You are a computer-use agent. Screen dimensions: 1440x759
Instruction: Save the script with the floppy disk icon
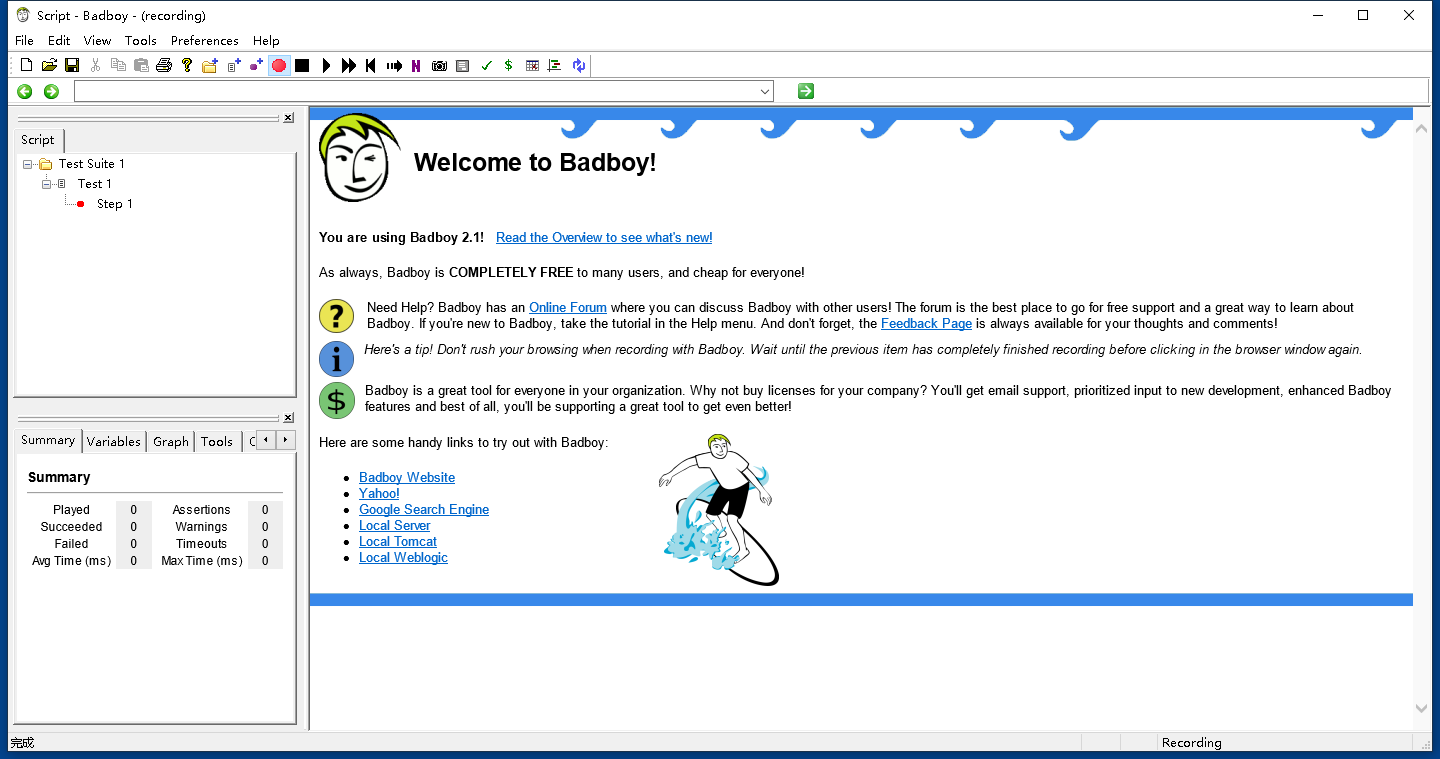[x=72, y=66]
